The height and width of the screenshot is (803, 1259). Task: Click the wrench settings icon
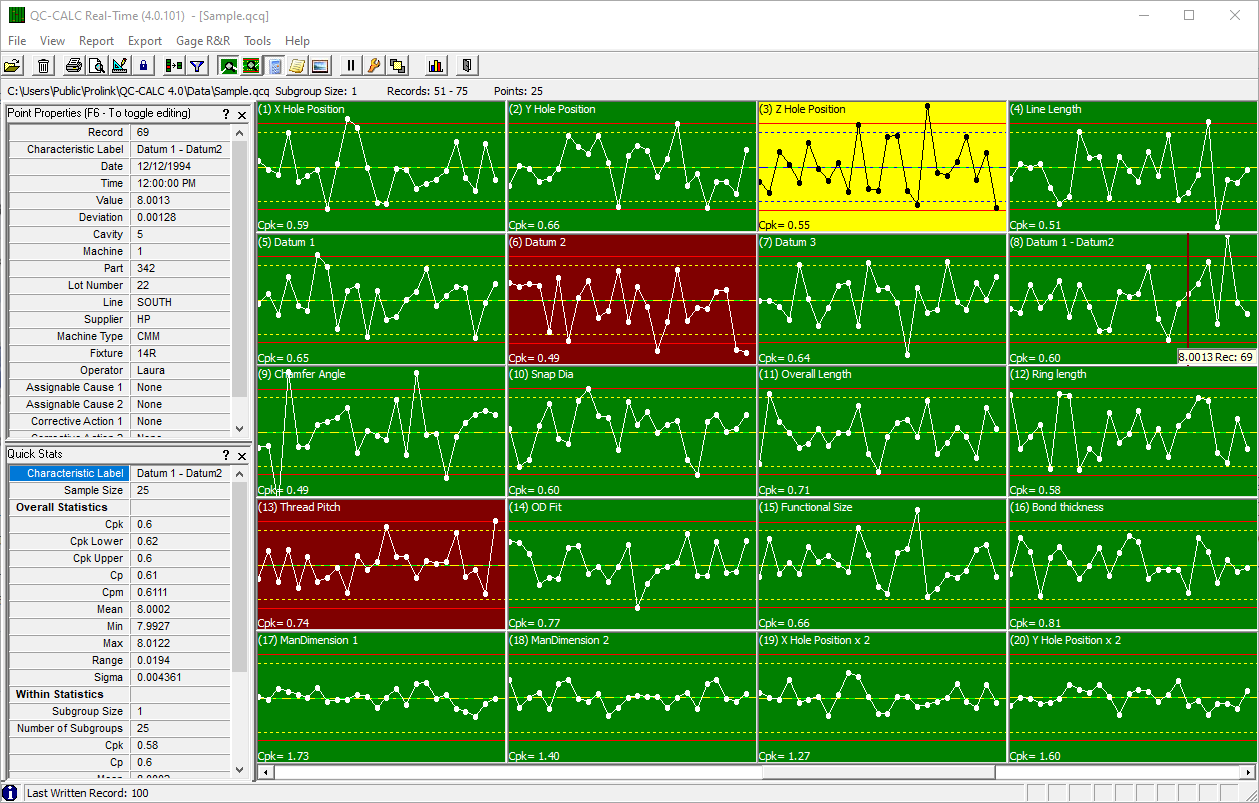[x=374, y=66]
